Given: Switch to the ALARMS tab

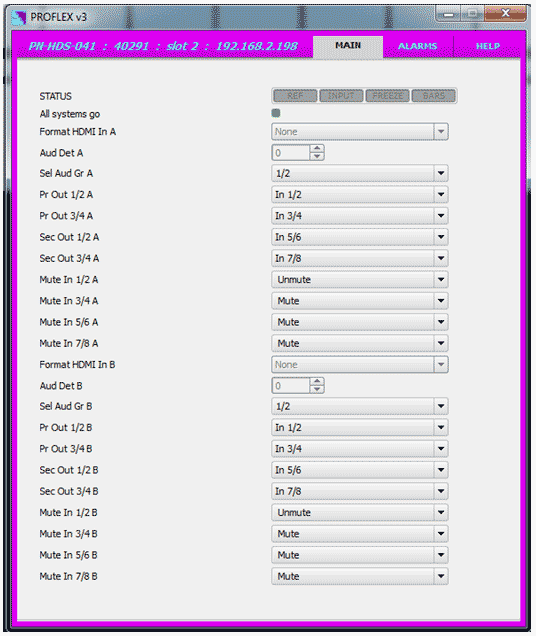Looking at the screenshot, I should [x=418, y=46].
